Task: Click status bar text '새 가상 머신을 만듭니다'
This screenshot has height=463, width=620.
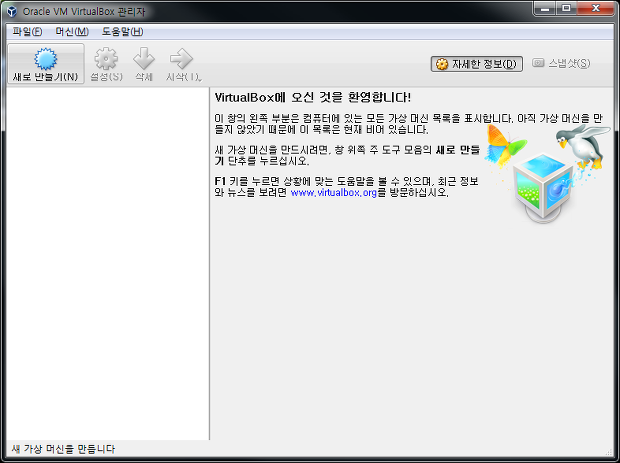Action: pyautogui.click(x=63, y=449)
